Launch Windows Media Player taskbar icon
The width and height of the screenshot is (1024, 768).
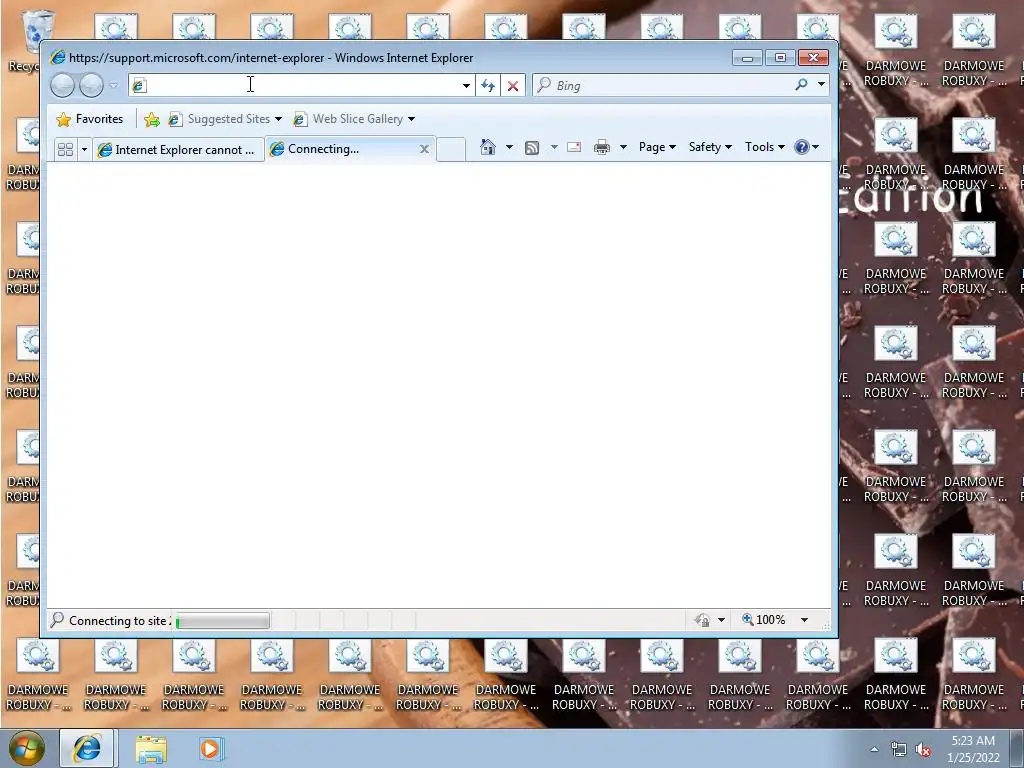pos(210,749)
